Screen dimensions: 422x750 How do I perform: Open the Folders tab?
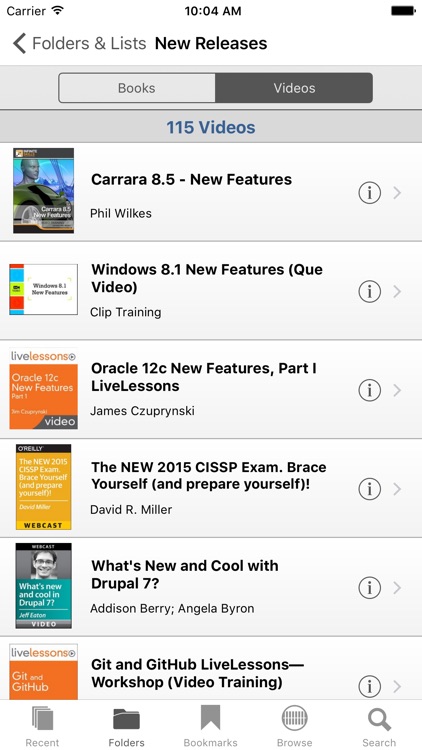[x=126, y=726]
